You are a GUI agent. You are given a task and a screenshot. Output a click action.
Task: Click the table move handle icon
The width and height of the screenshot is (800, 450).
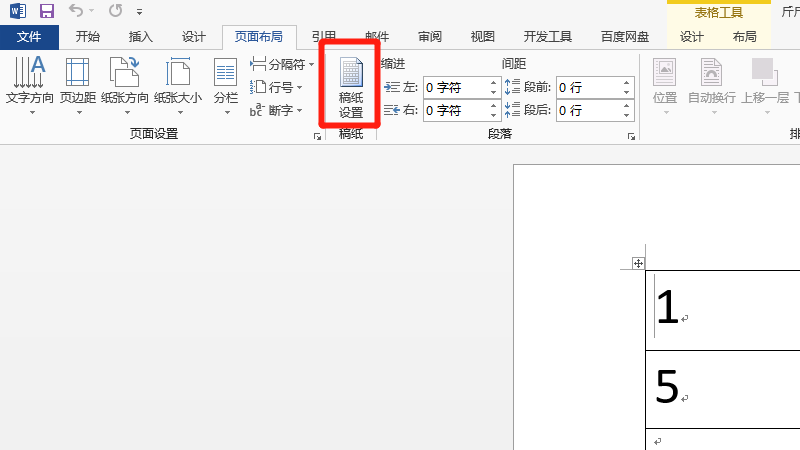637,263
